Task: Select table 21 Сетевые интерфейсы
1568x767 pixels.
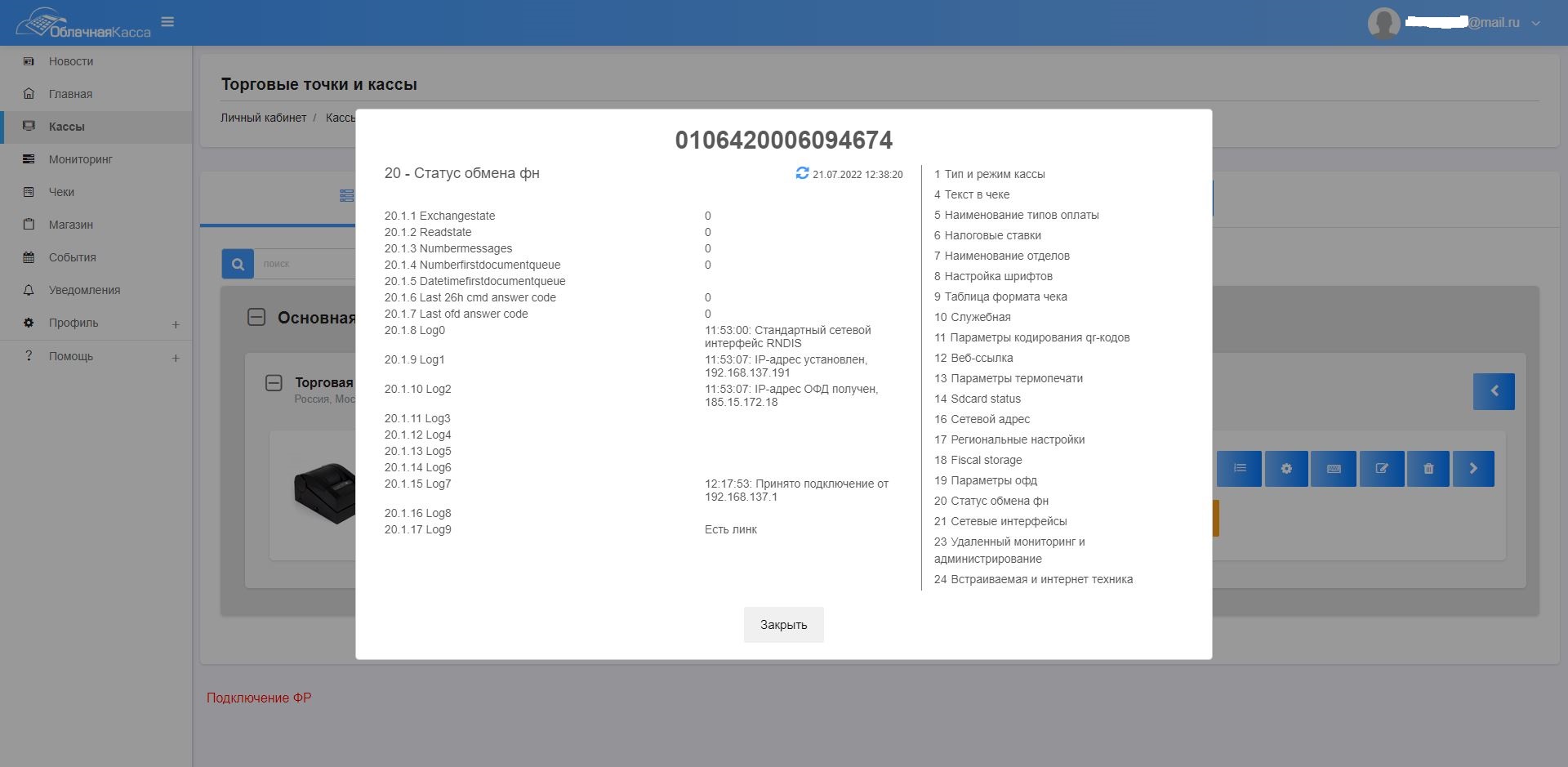Action: pos(1000,521)
